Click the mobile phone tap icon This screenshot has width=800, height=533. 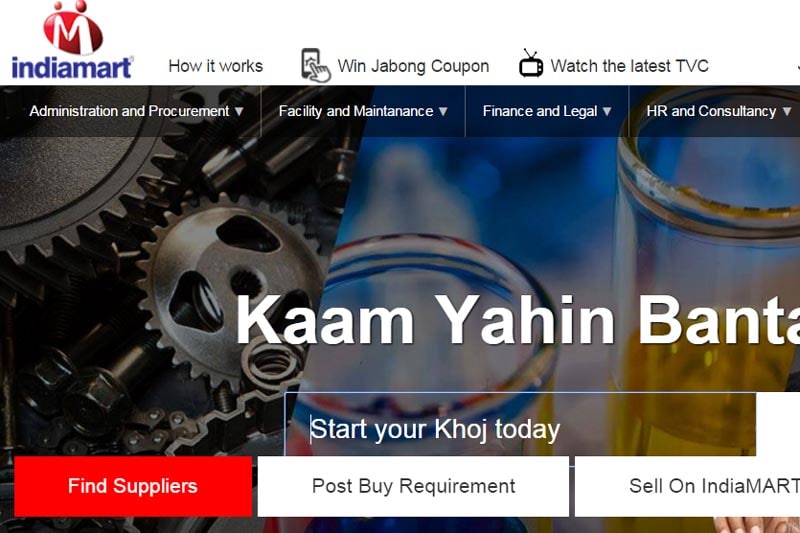pyautogui.click(x=315, y=65)
